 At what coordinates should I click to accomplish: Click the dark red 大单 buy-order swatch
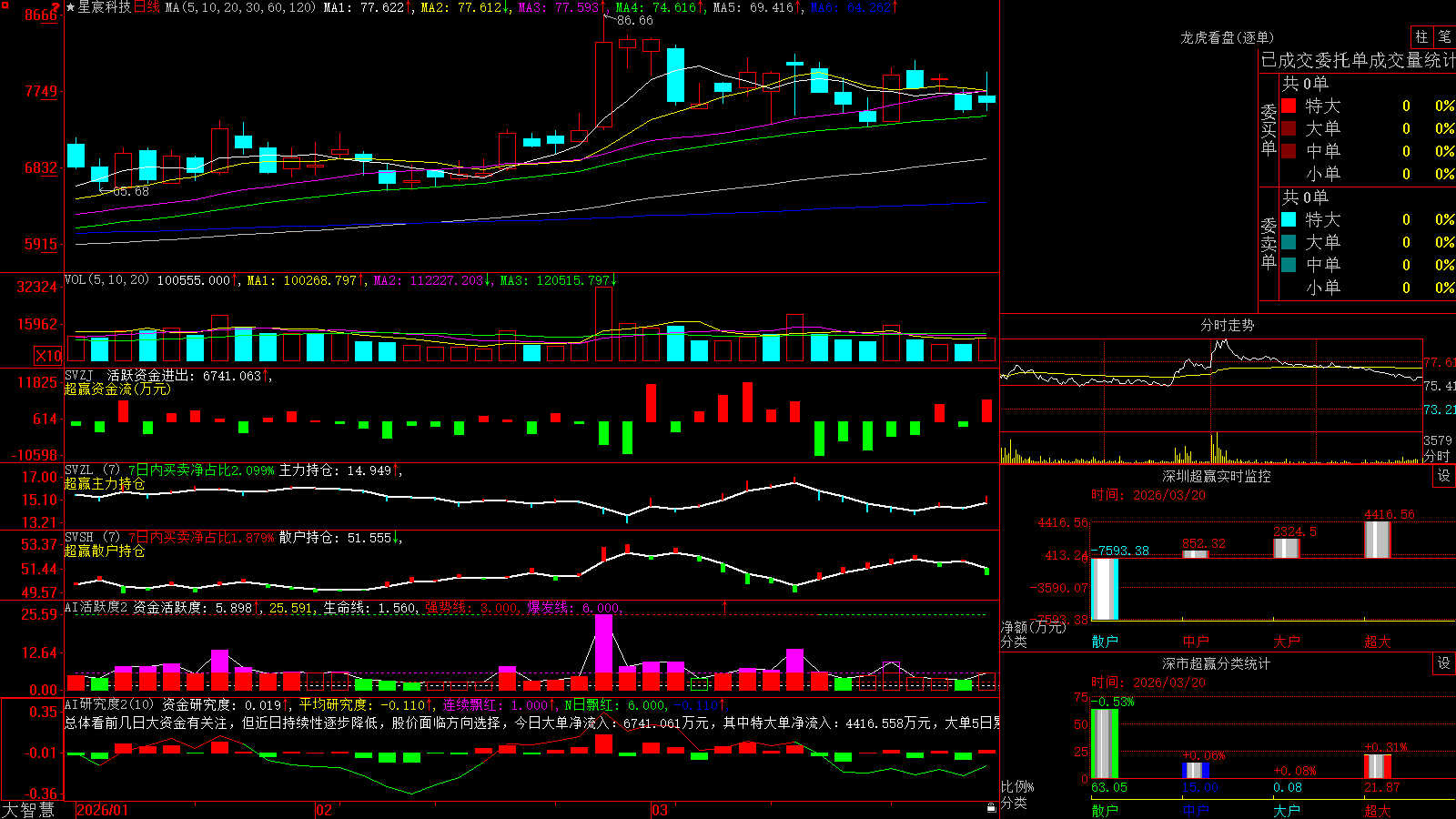click(x=1289, y=128)
